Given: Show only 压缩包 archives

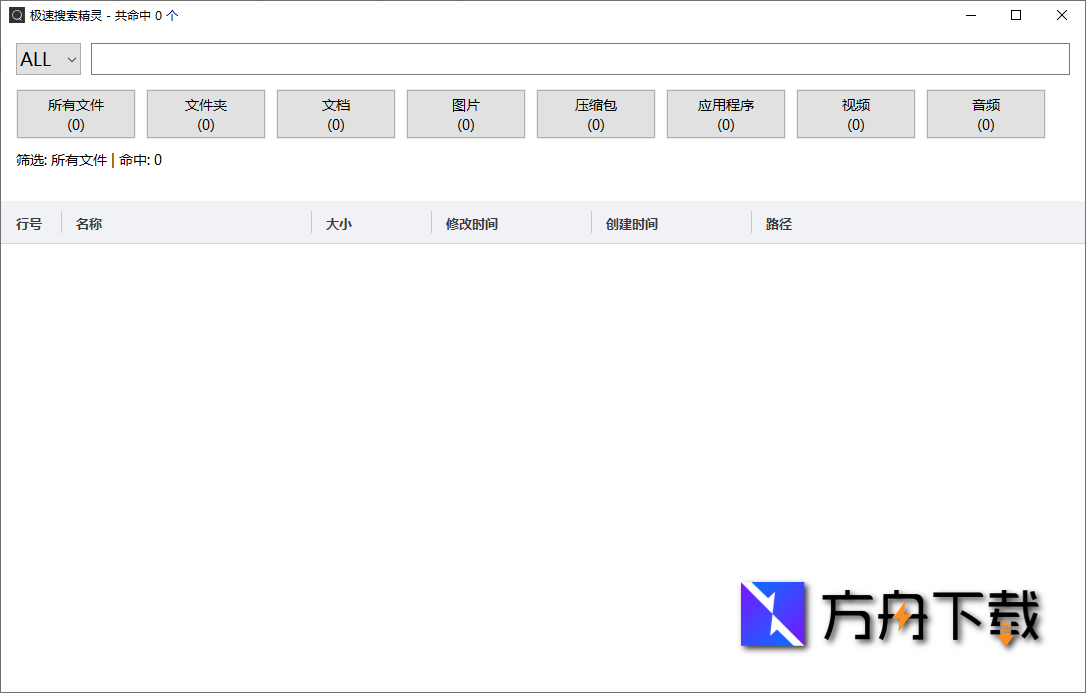Looking at the screenshot, I should click(x=595, y=113).
